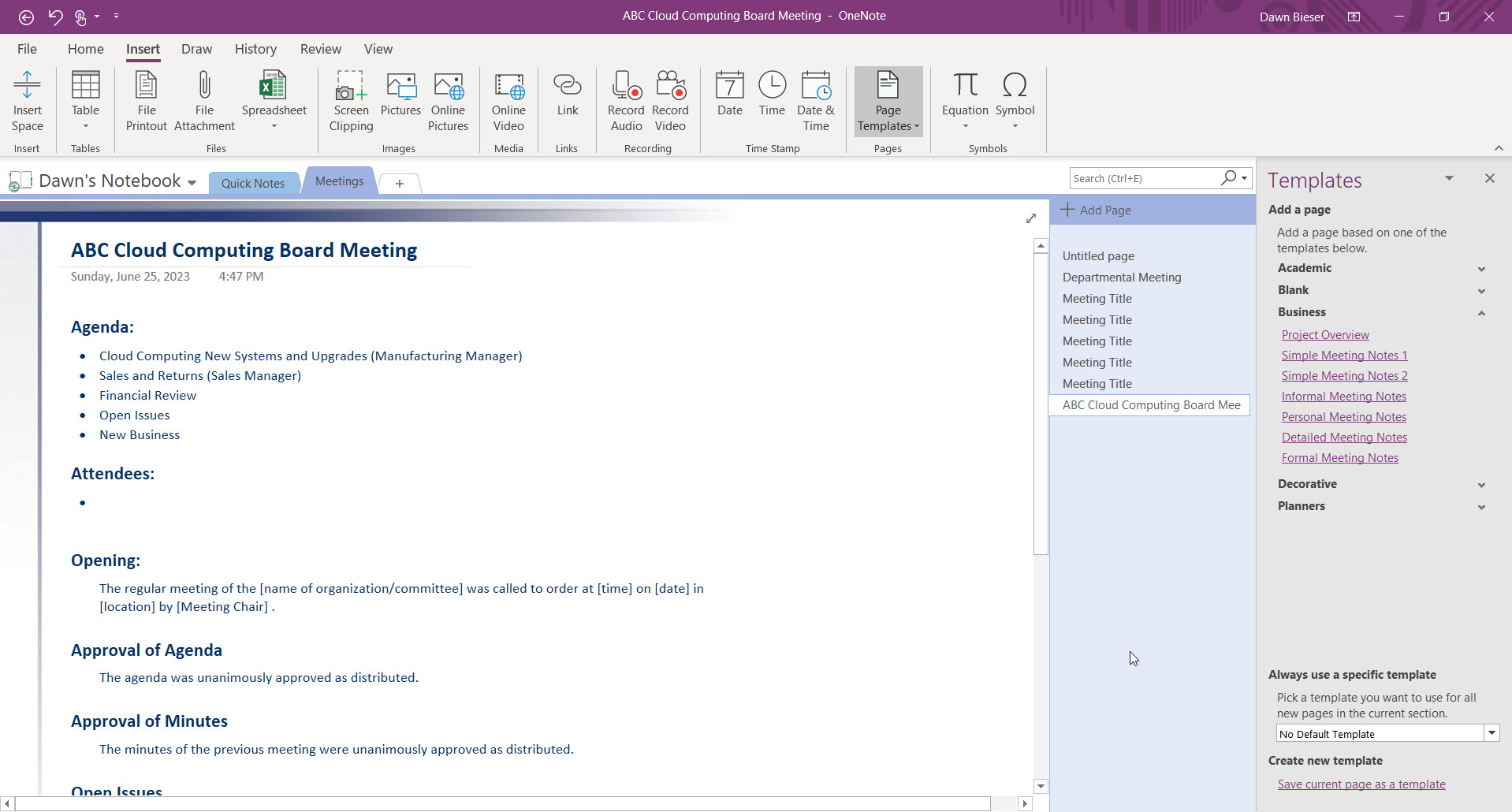This screenshot has height=812, width=1512.
Task: Expand page to full view
Action: click(1030, 218)
